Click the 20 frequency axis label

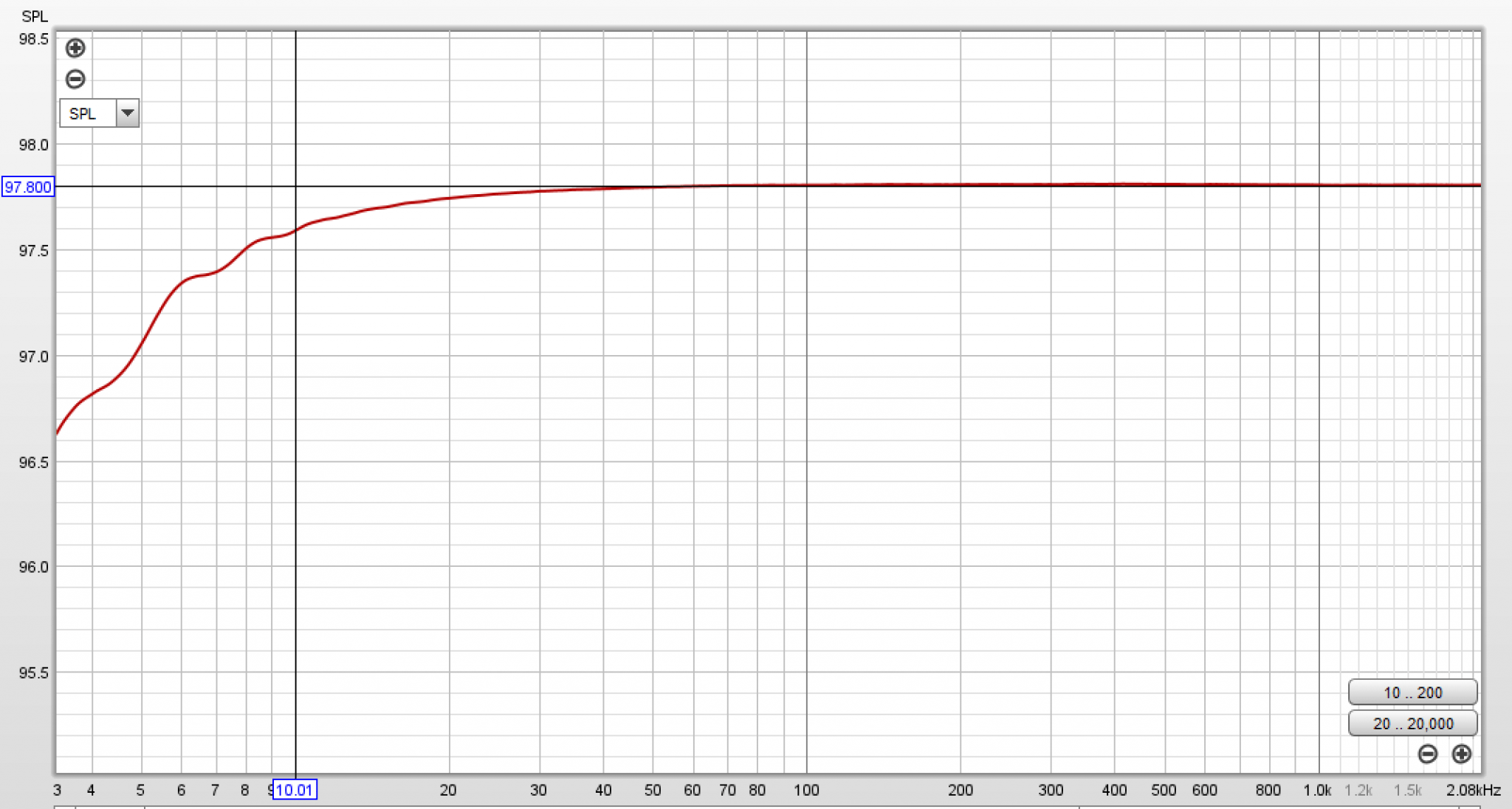point(448,790)
